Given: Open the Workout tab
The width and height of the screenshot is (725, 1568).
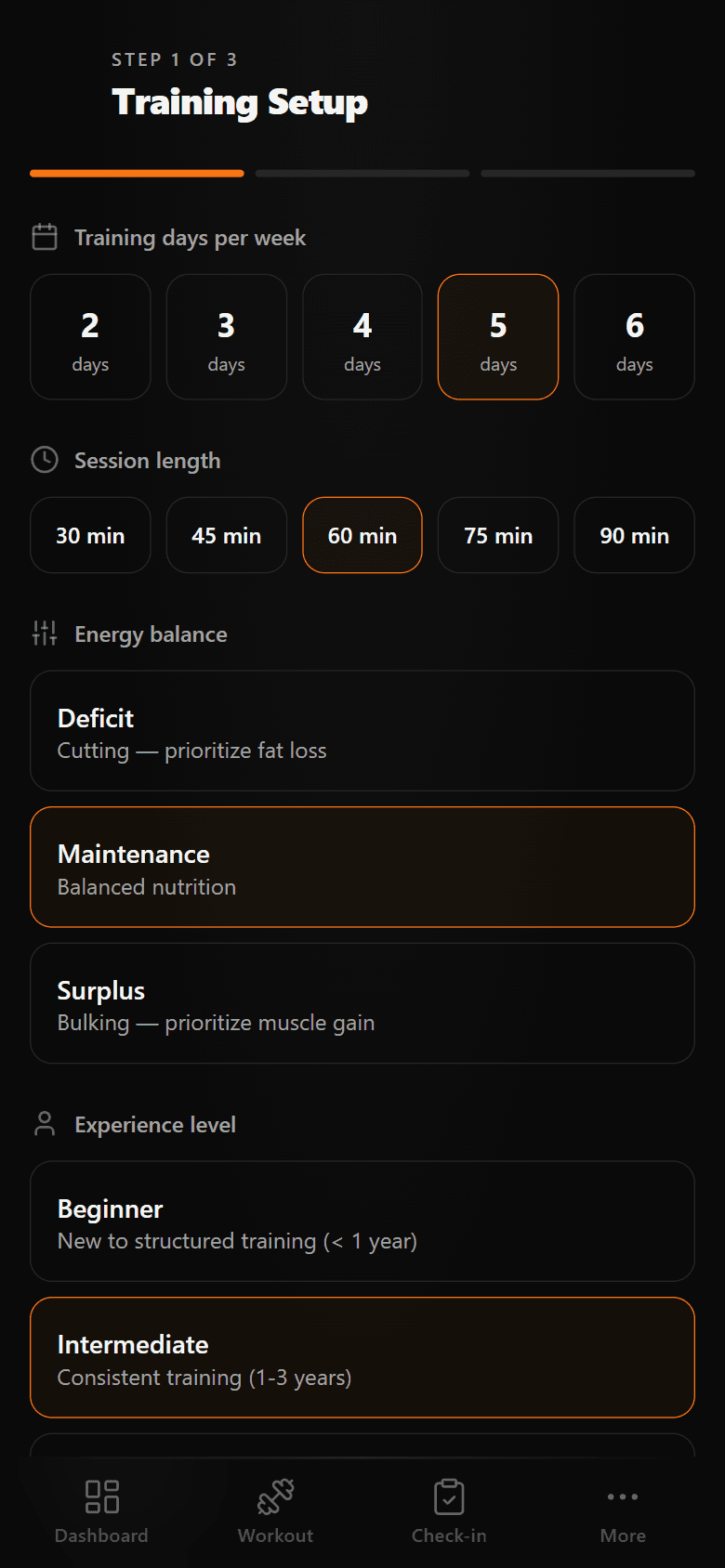Looking at the screenshot, I should coord(275,1509).
